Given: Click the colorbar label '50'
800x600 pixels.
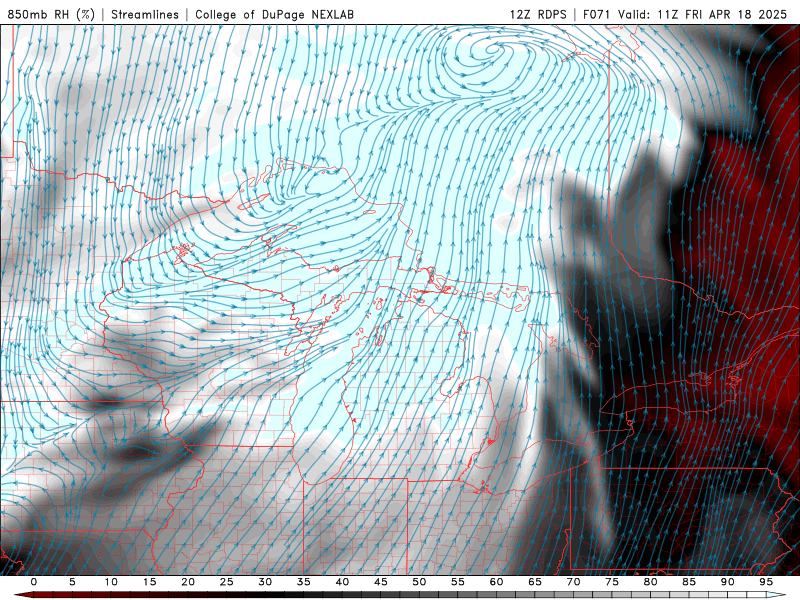Looking at the screenshot, I should 419,582.
